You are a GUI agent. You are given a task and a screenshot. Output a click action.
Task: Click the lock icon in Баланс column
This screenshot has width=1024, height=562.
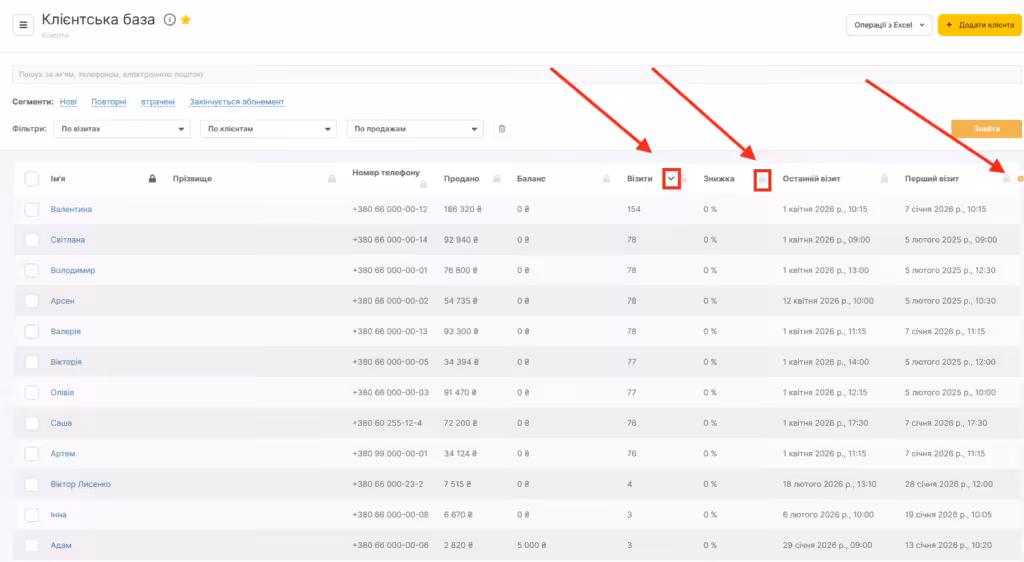[x=606, y=179]
